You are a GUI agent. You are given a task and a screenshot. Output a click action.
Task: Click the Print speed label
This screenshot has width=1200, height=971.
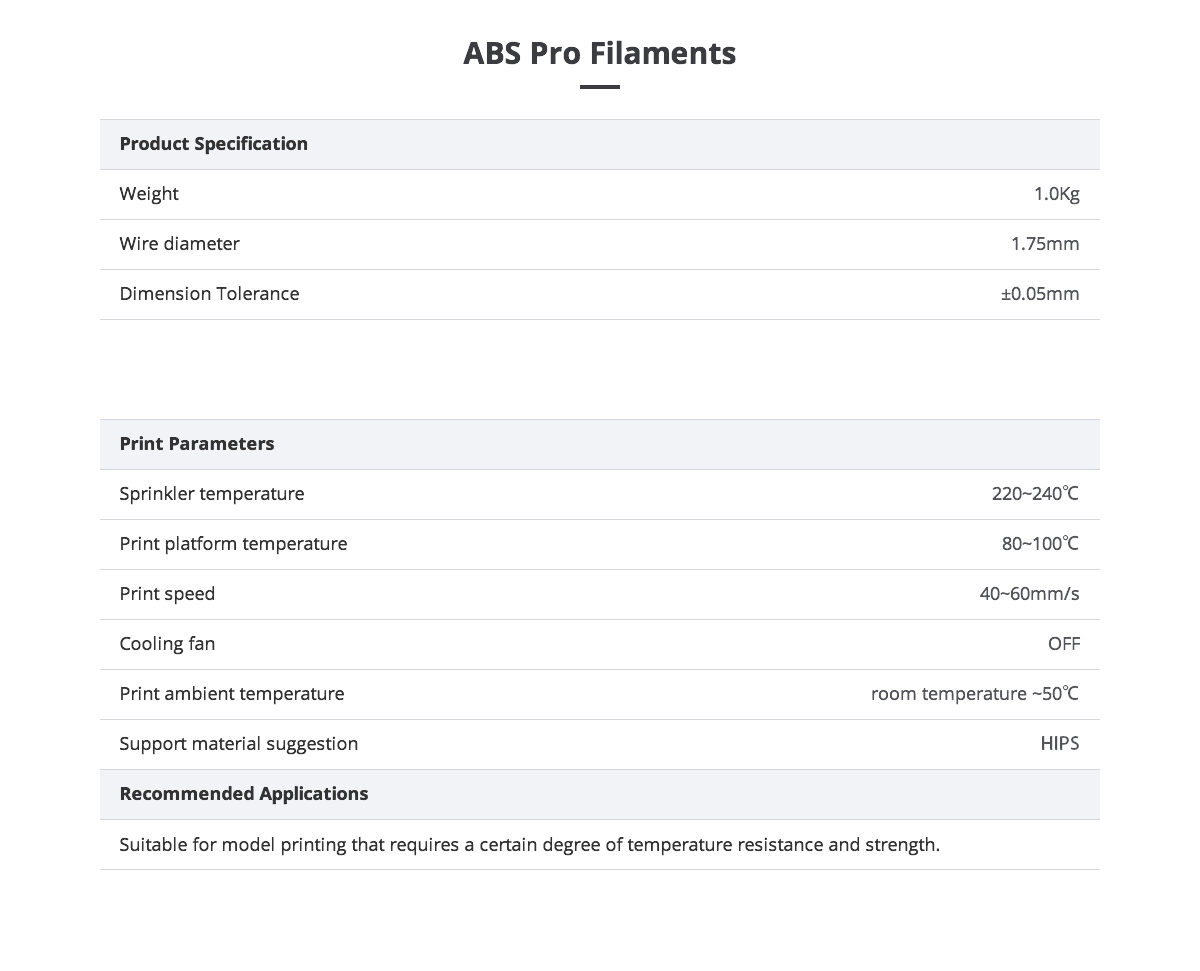(167, 594)
